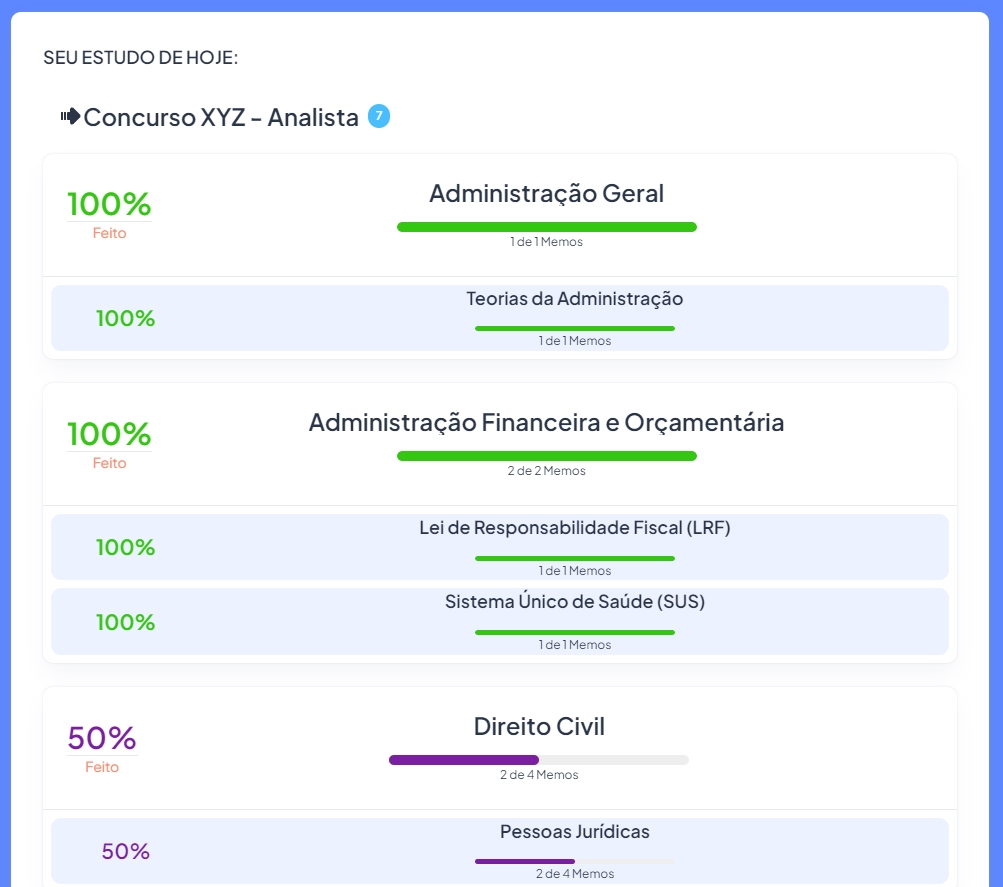Open the Concurso XYZ - Analista title

pyautogui.click(x=221, y=118)
